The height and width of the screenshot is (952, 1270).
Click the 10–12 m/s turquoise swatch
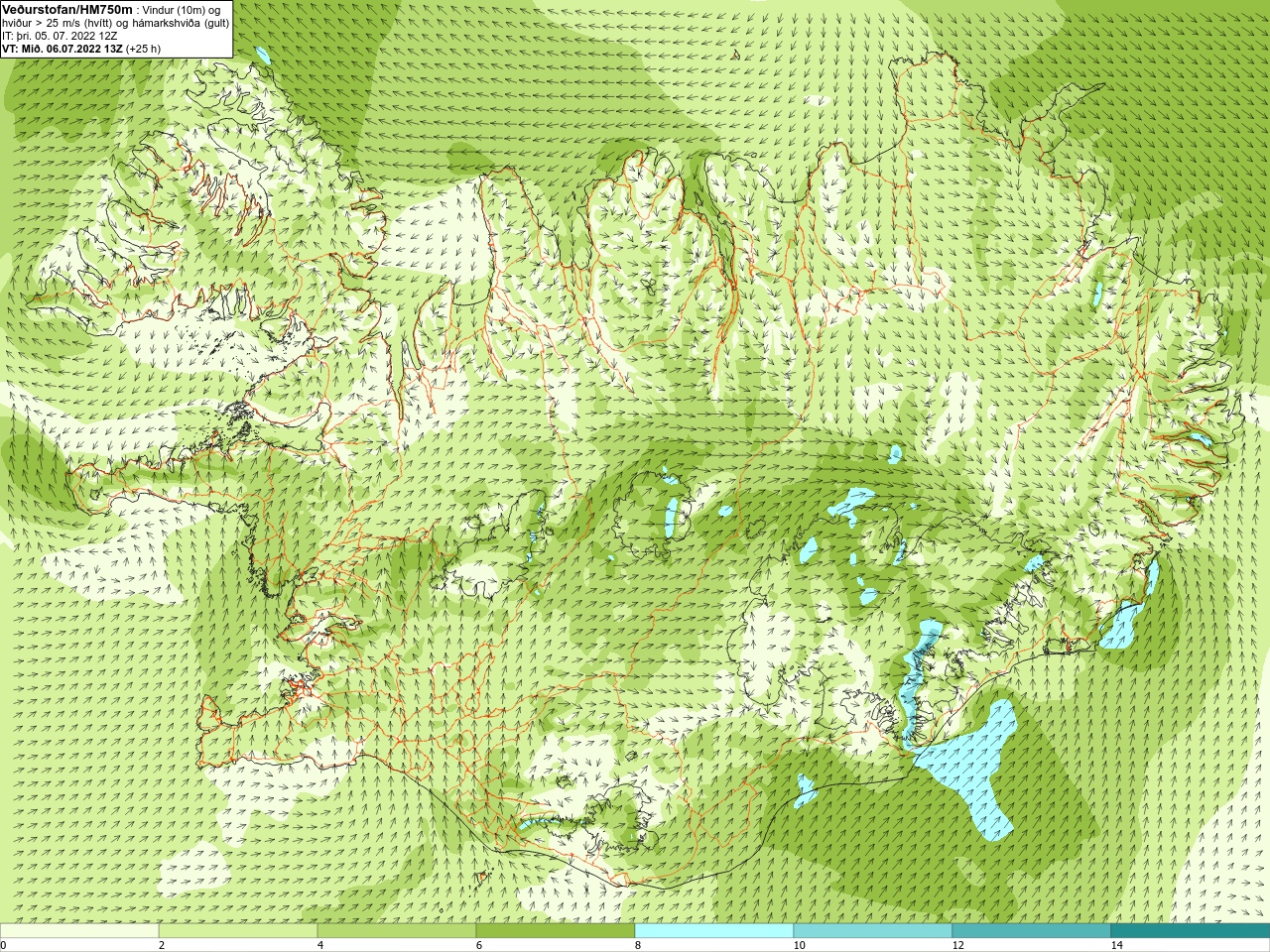(x=873, y=931)
